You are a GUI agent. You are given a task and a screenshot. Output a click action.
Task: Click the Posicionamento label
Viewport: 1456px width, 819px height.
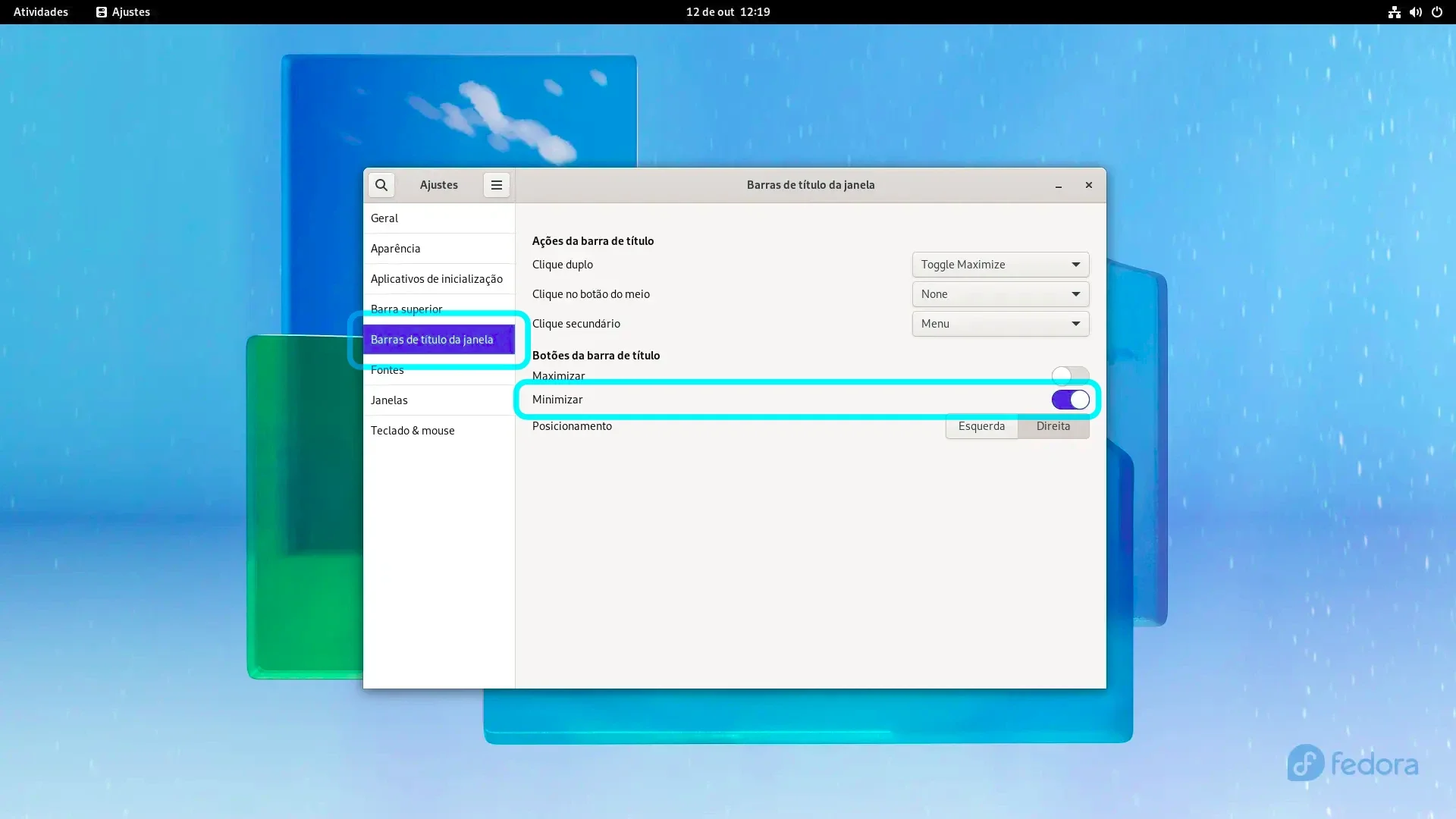pyautogui.click(x=572, y=426)
